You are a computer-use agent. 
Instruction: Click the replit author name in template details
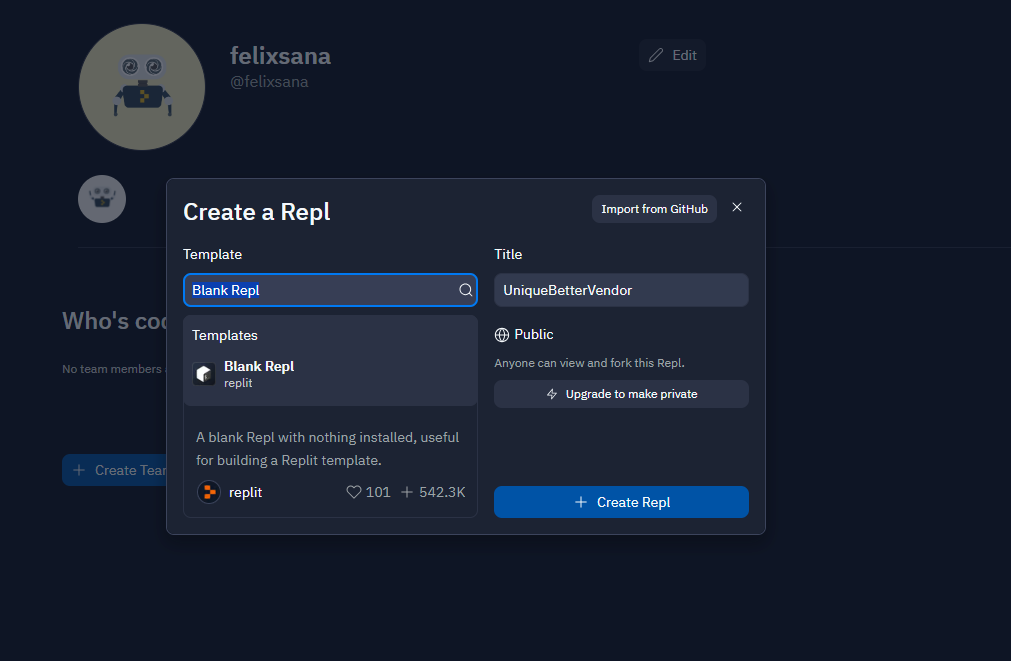pos(246,492)
